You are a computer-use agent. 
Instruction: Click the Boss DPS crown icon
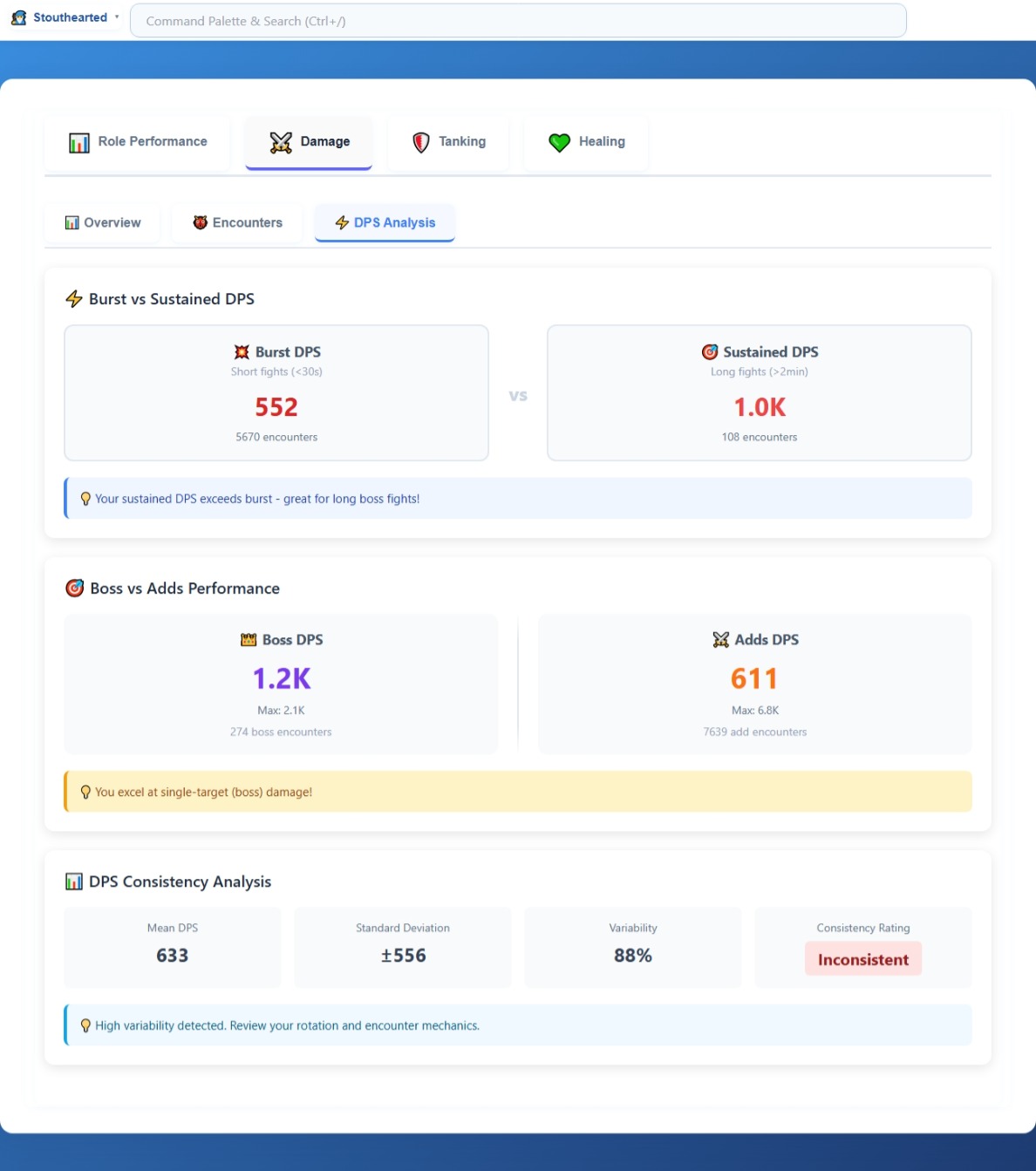(249, 640)
